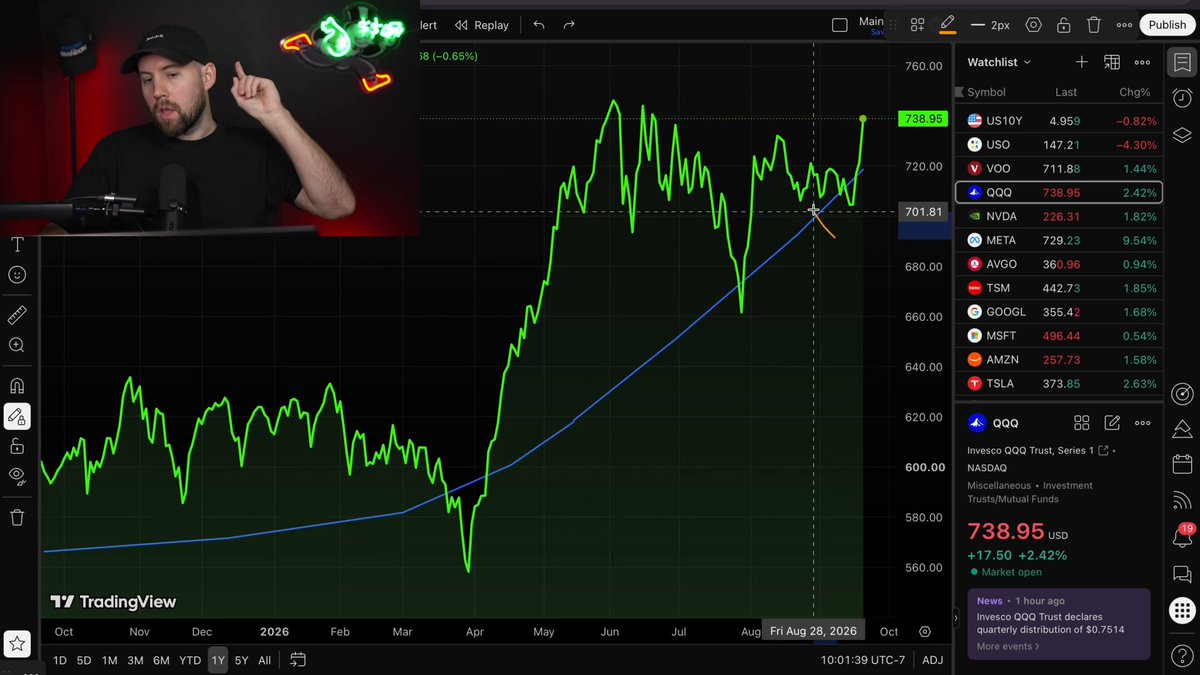Start Bar Replay mode
The width and height of the screenshot is (1200, 675).
pyautogui.click(x=482, y=25)
